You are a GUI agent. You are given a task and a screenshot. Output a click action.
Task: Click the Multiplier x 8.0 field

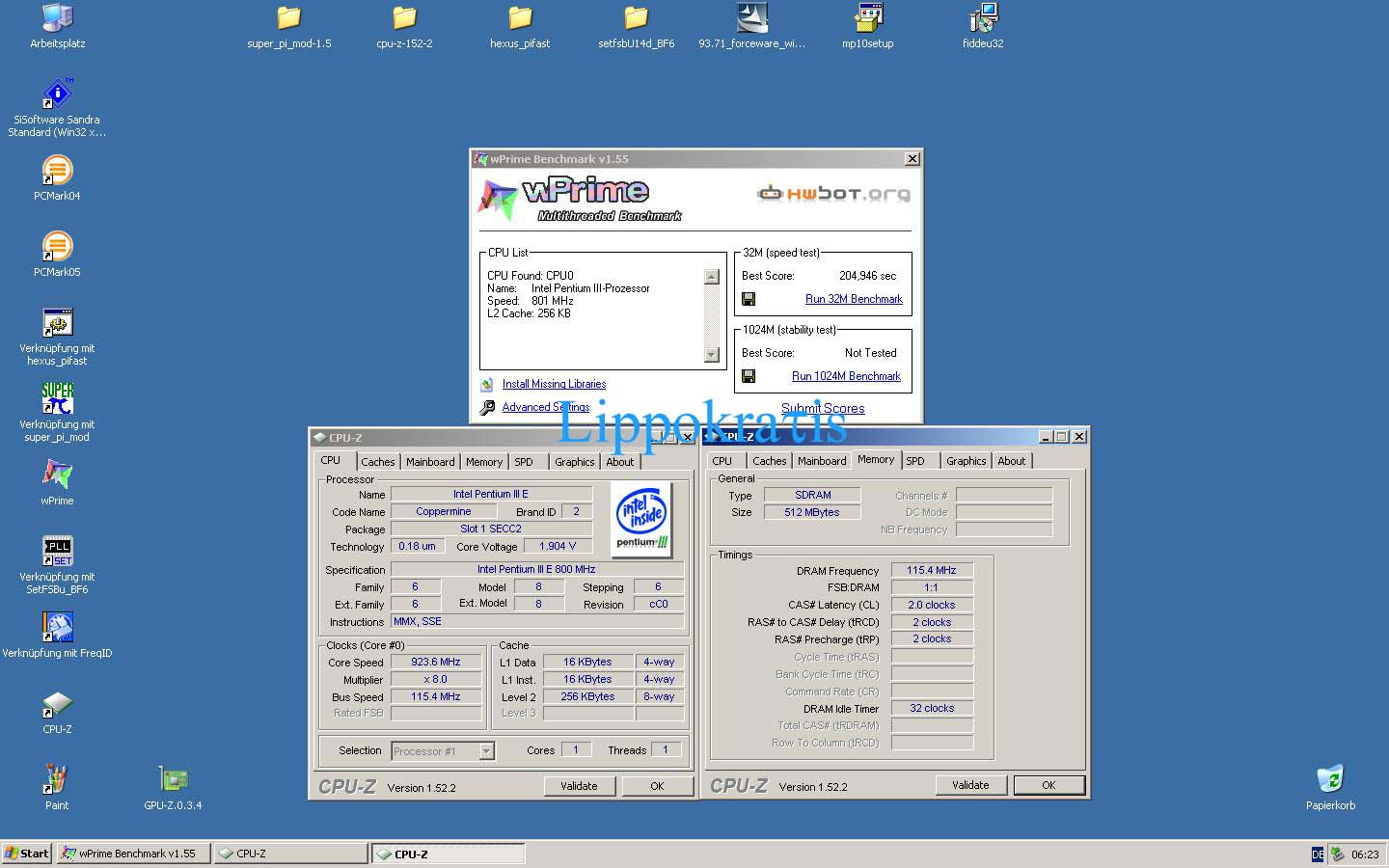tap(436, 679)
